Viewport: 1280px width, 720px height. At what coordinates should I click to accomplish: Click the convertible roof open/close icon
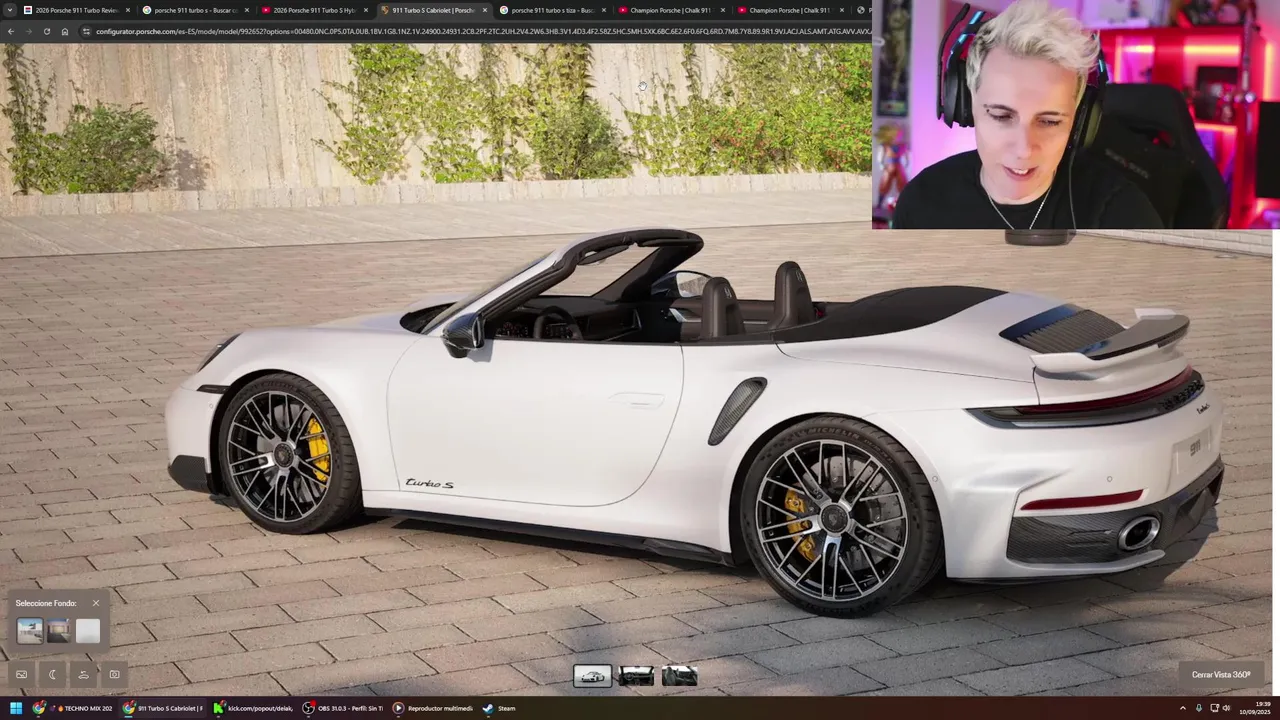point(83,674)
